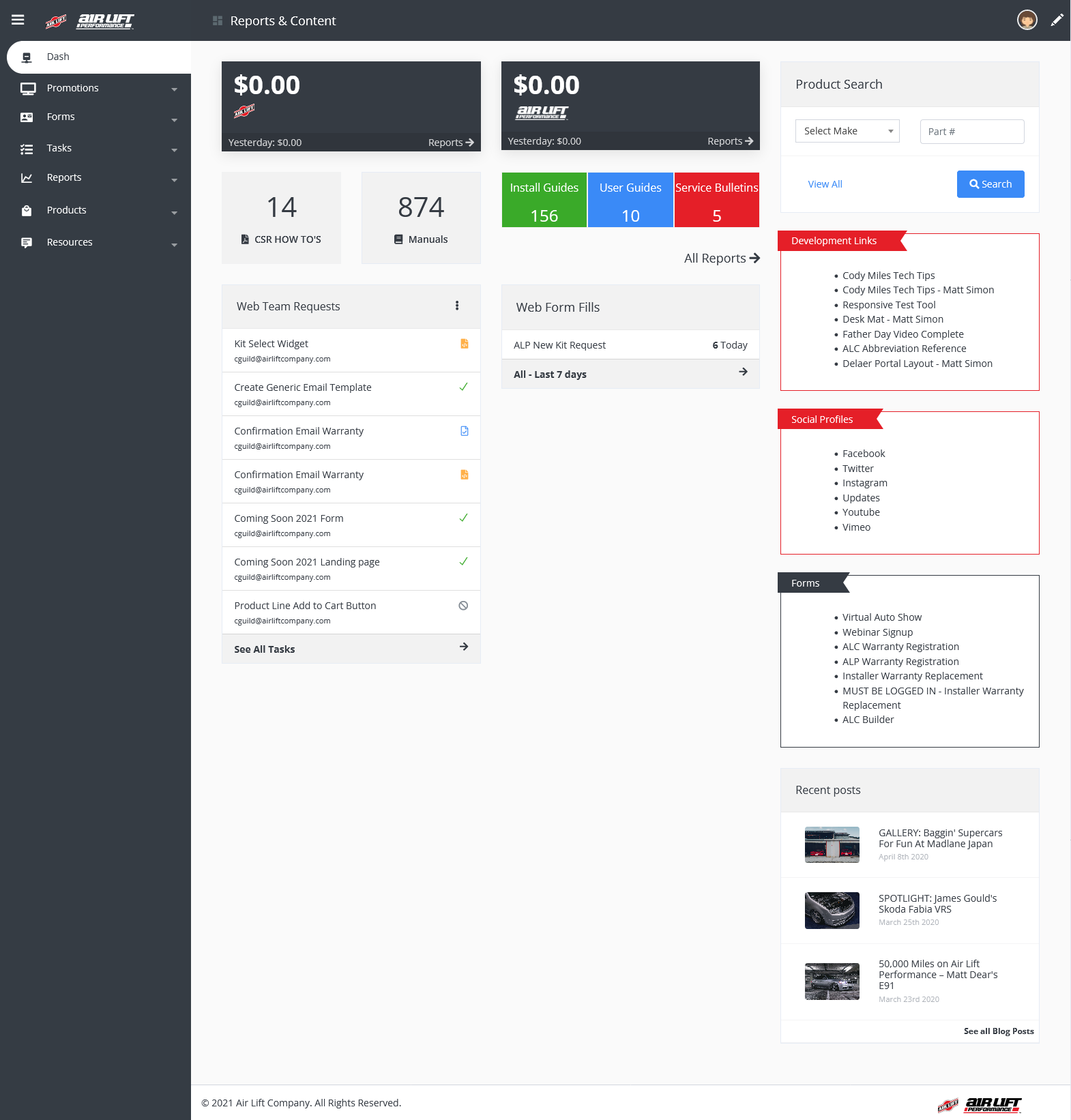Open Cody Miles Tech Tips - Matt Simon link

pyautogui.click(x=918, y=290)
